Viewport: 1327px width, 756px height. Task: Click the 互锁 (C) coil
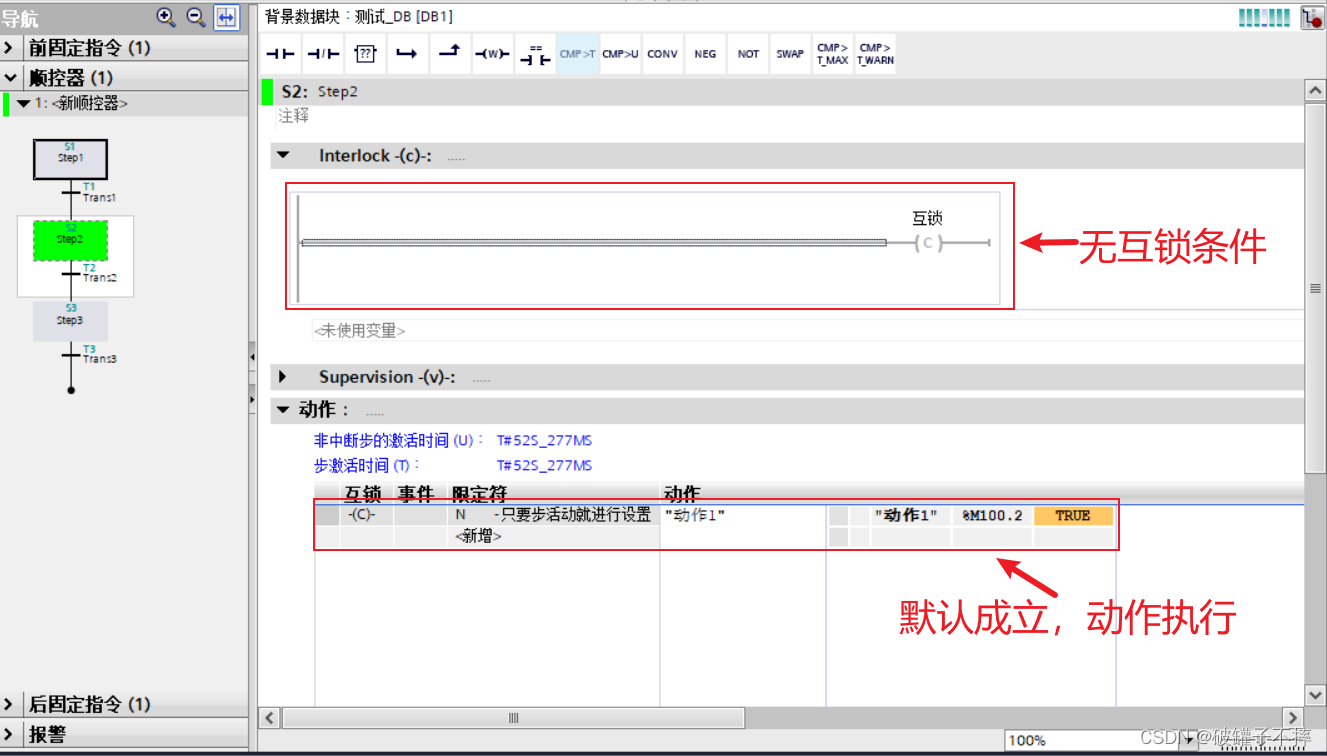pos(927,242)
